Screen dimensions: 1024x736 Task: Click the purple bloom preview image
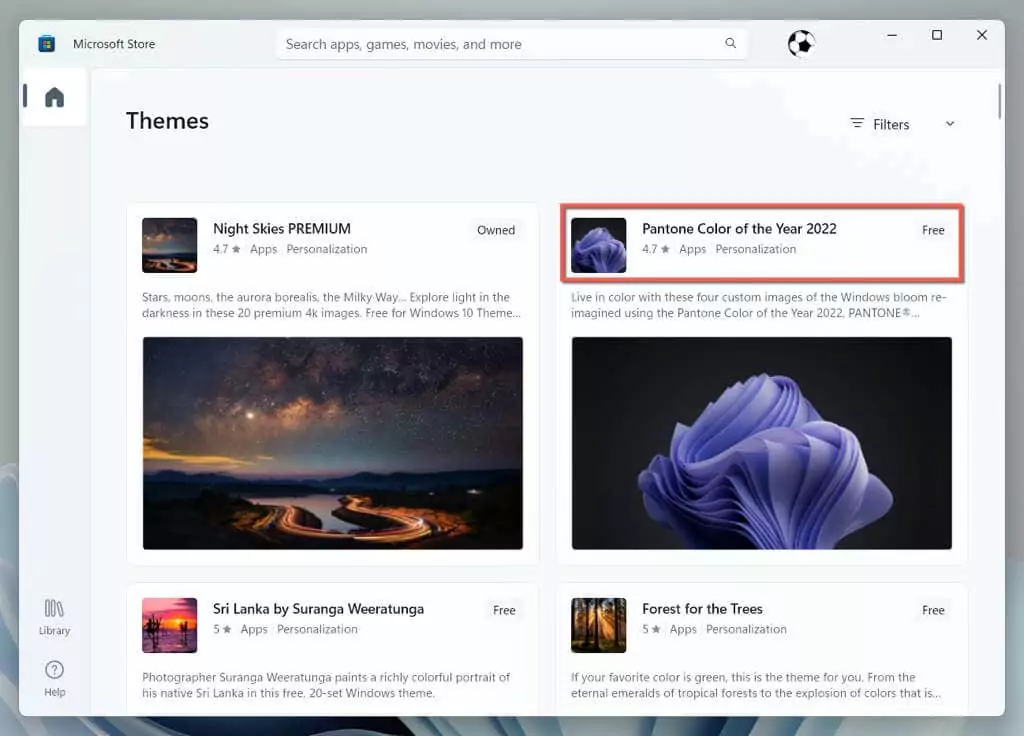coord(761,443)
